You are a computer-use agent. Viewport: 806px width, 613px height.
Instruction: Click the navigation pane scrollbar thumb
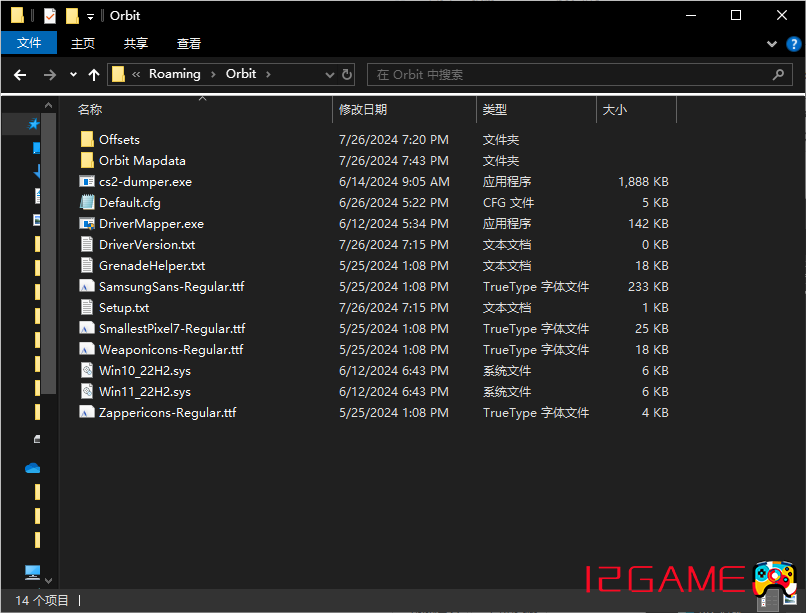tap(49, 253)
